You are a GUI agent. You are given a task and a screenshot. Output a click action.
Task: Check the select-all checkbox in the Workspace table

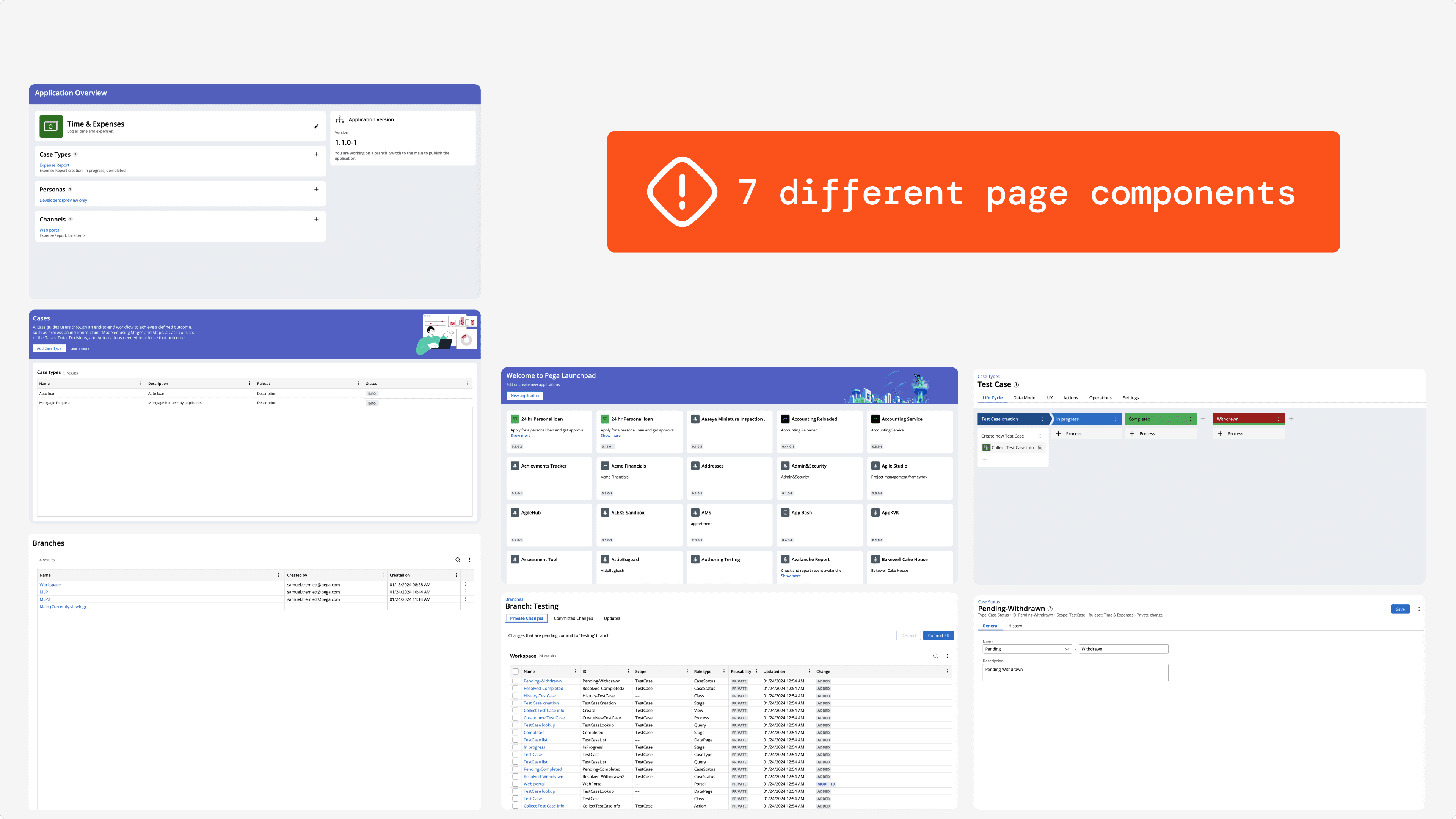pyautogui.click(x=516, y=672)
